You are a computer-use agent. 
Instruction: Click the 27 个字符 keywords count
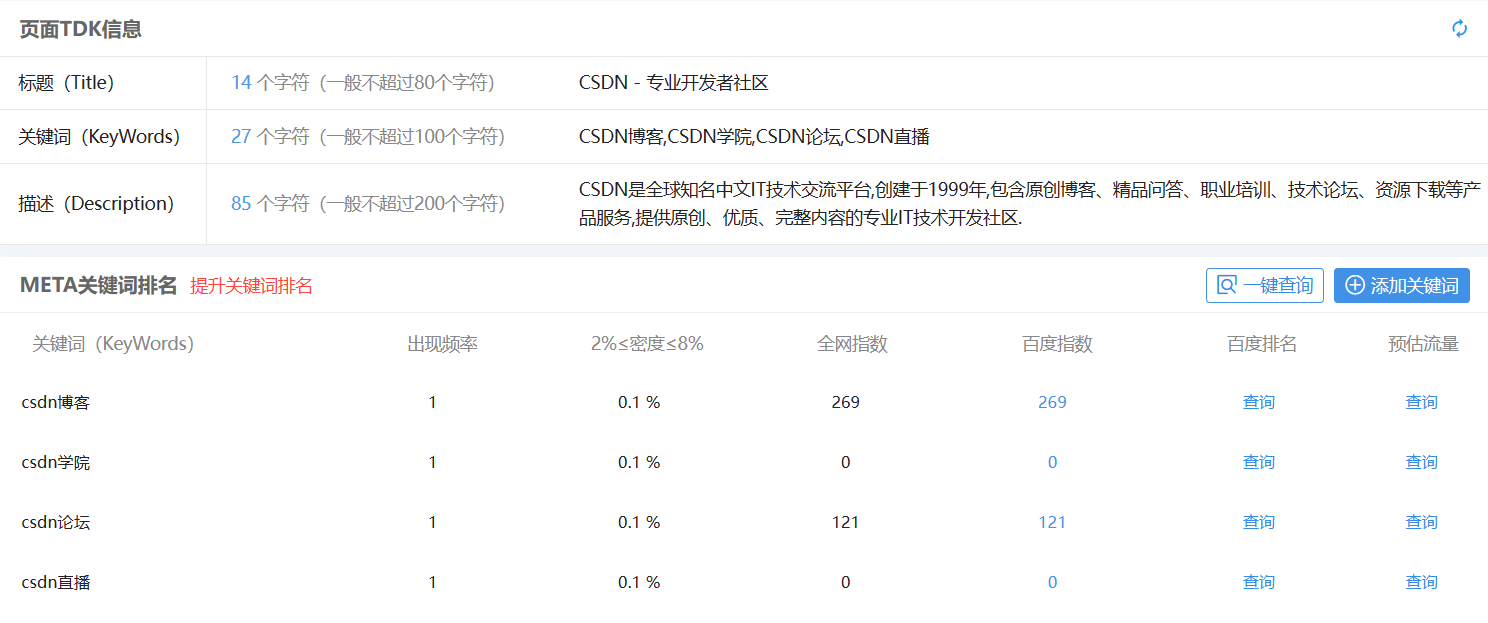tap(368, 137)
